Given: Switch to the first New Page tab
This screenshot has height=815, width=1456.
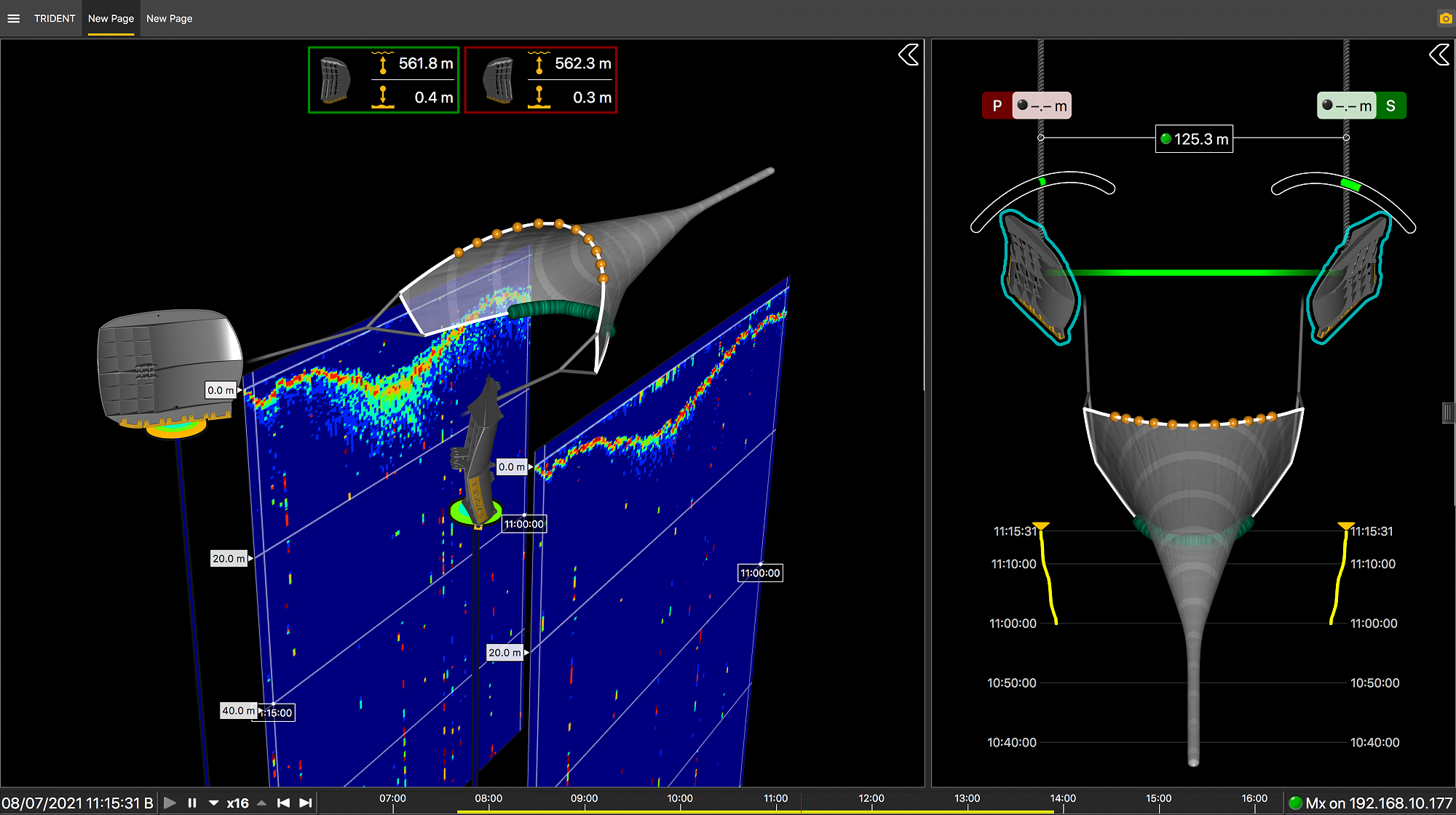Looking at the screenshot, I should coord(111,19).
